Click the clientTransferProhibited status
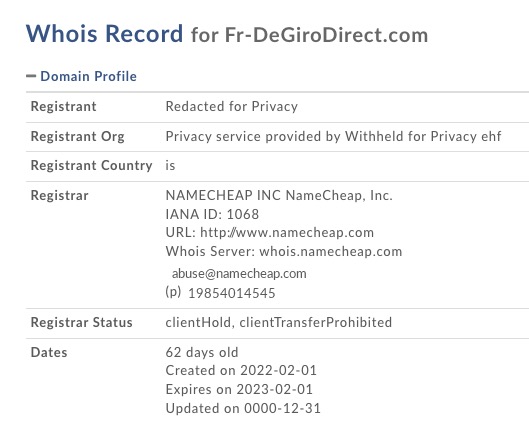The height and width of the screenshot is (421, 529). click(316, 322)
